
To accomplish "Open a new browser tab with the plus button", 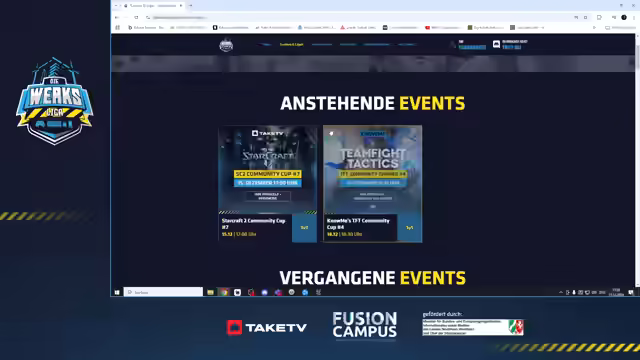I will pyautogui.click(x=190, y=6).
